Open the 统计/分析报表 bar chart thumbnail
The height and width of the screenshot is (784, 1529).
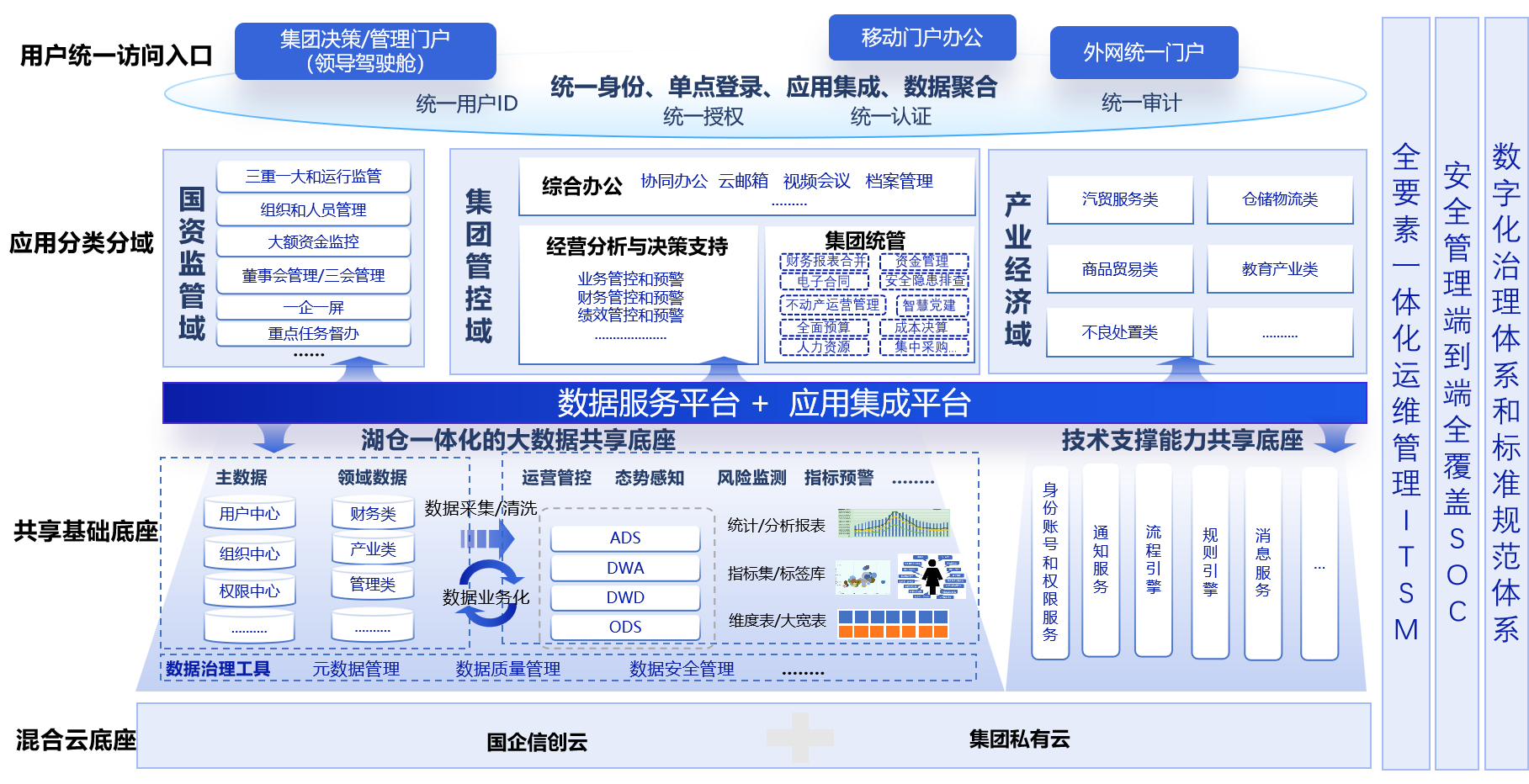tap(894, 523)
